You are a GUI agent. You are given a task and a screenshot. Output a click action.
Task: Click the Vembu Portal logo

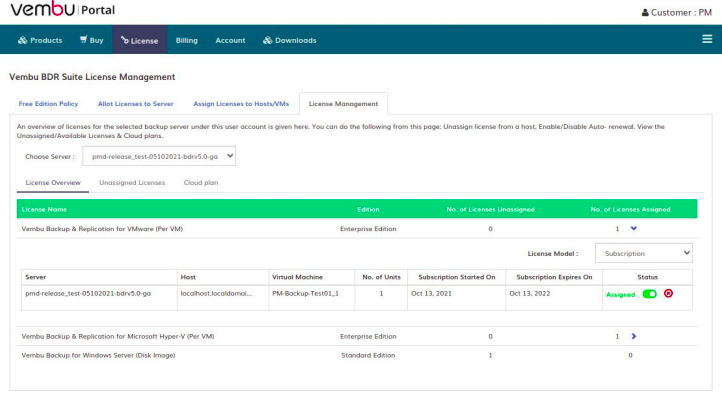63,9
